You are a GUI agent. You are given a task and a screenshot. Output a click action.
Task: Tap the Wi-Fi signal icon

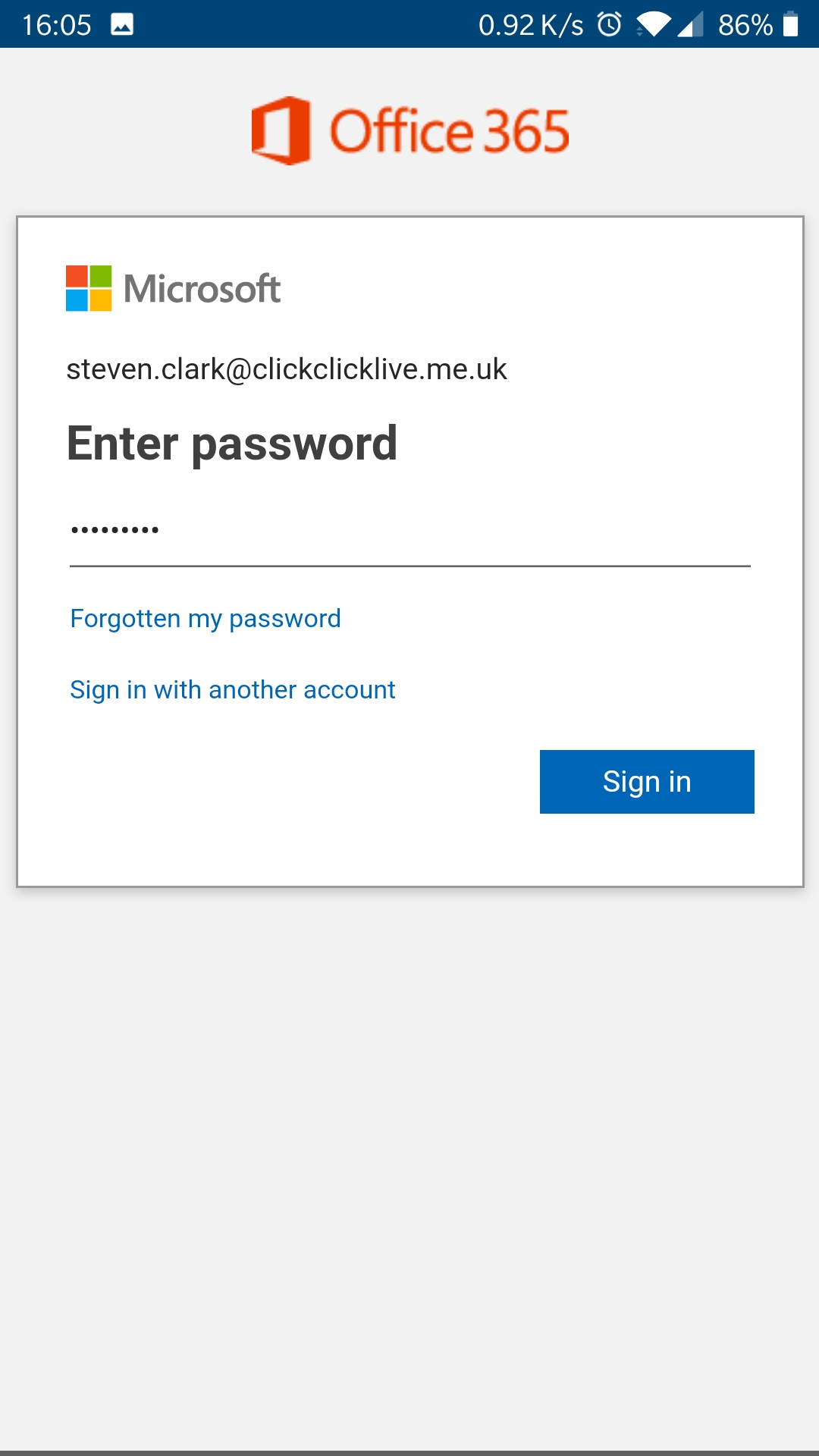click(652, 24)
